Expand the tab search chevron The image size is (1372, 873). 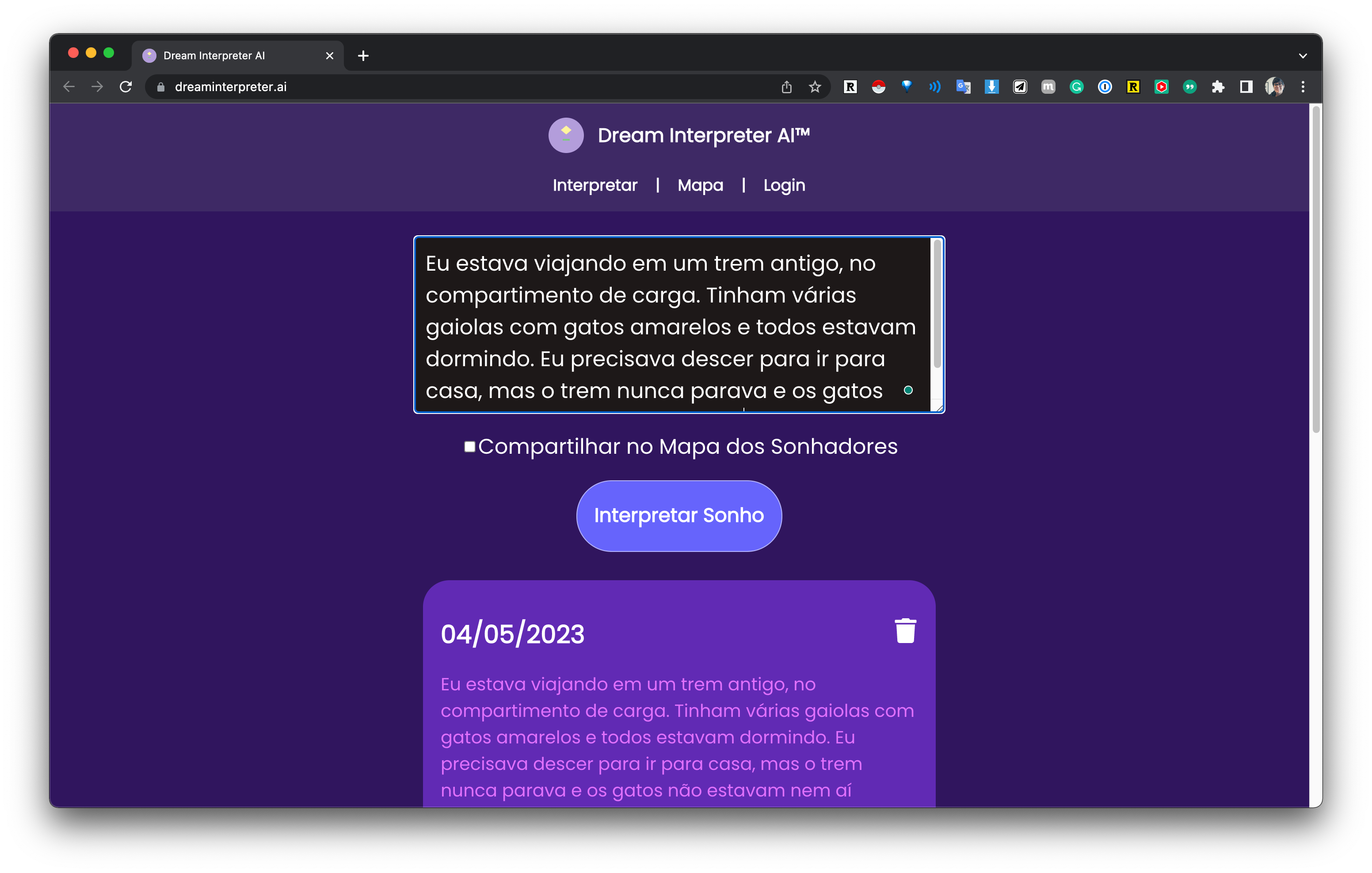tap(1303, 56)
